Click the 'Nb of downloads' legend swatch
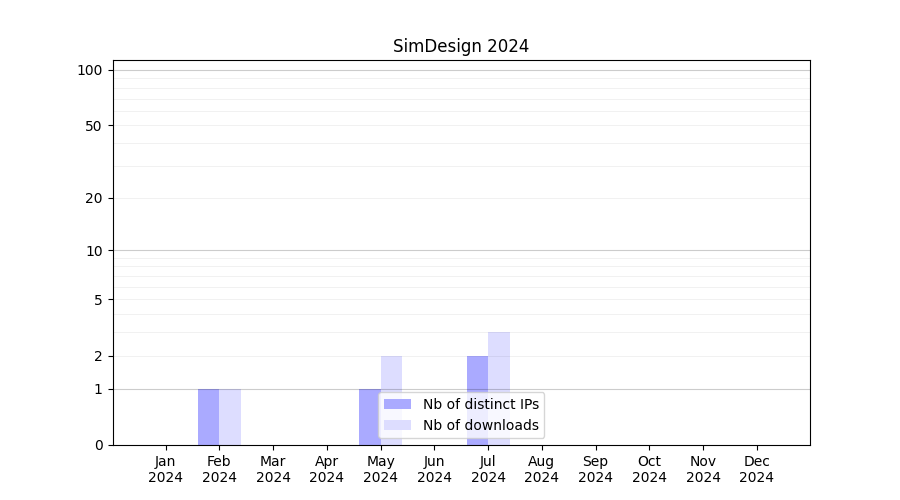This screenshot has width=900, height=500. pyautogui.click(x=397, y=425)
